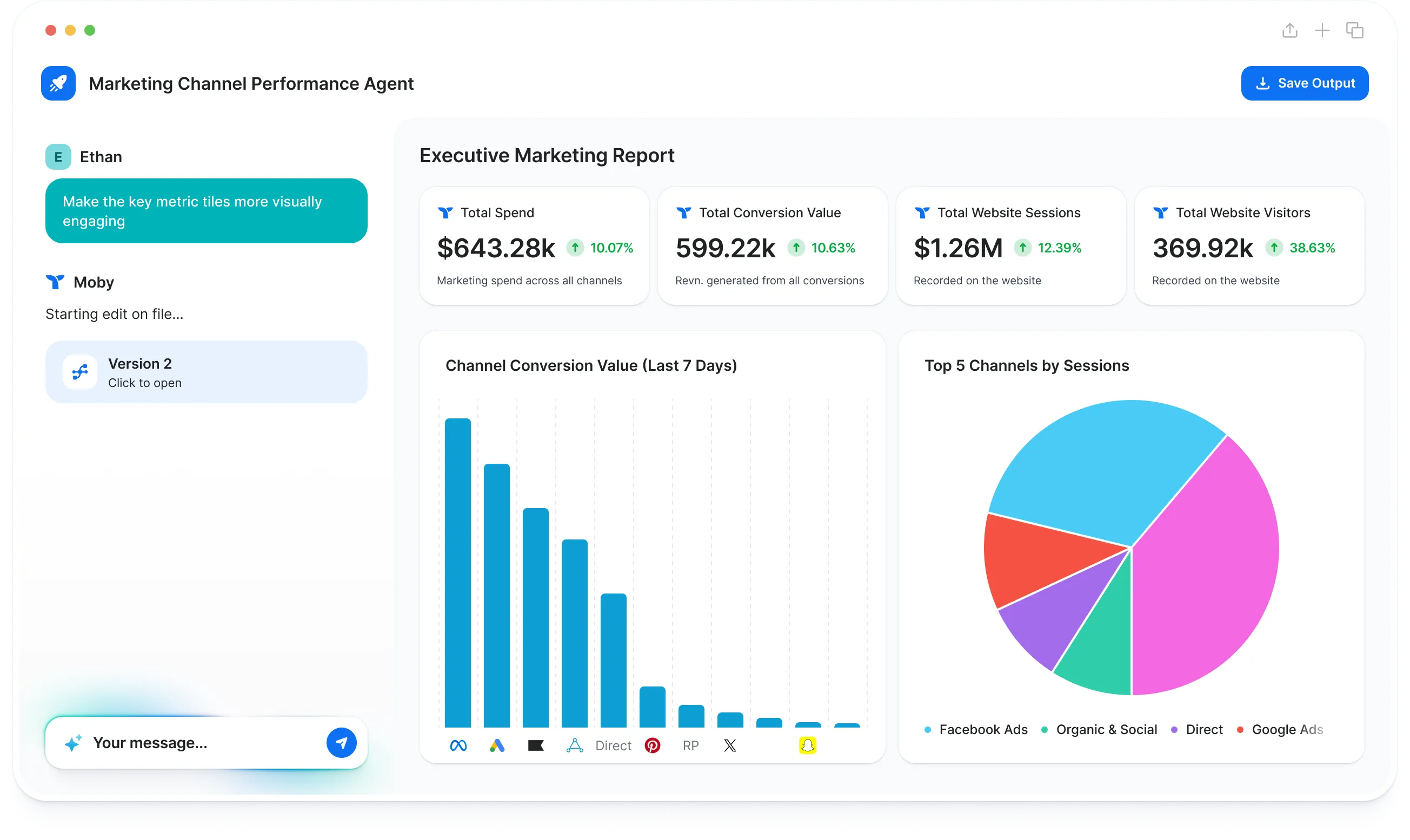Viewport: 1410px width, 840px height.
Task: Click the X logo on chart axis
Action: pos(730,745)
